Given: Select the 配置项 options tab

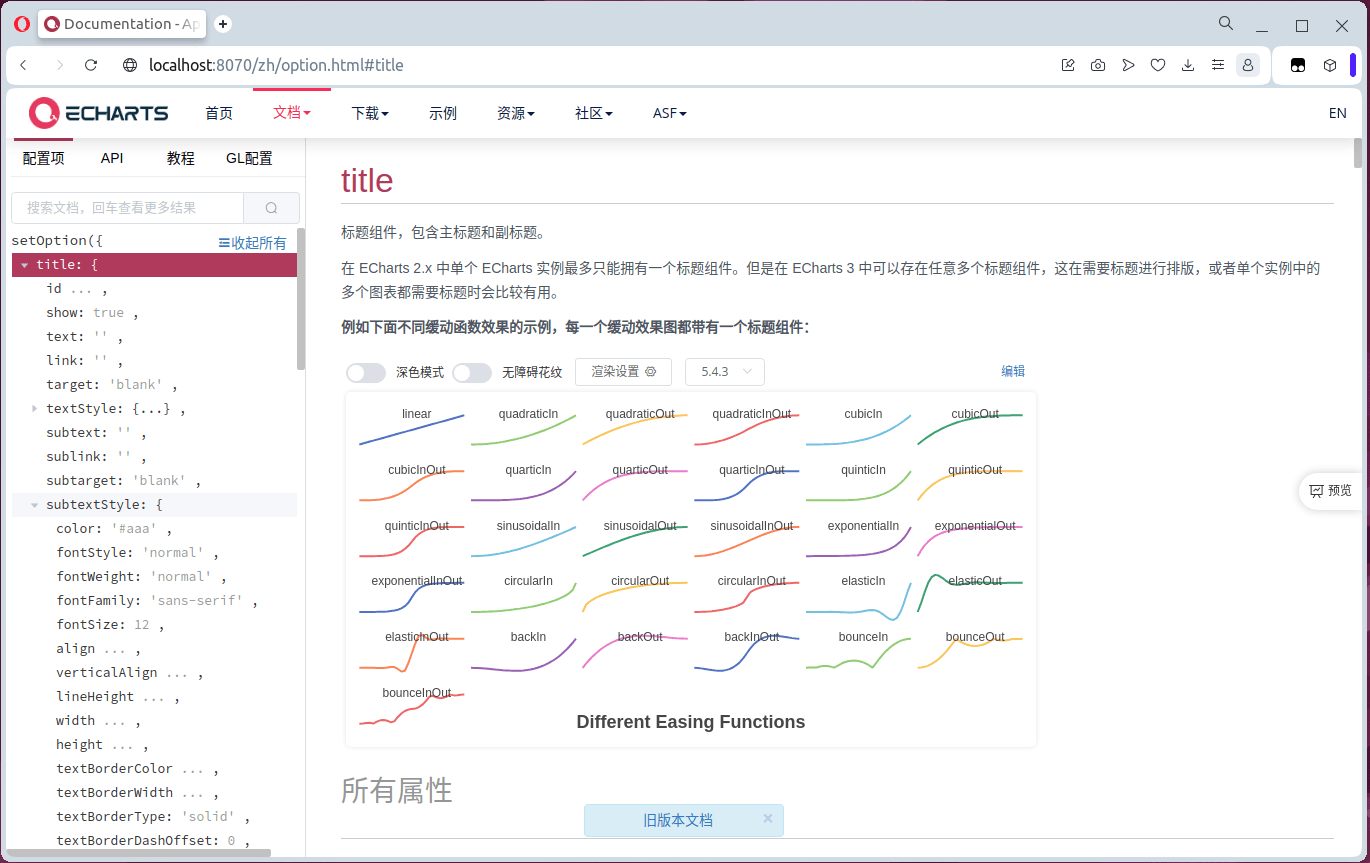Looking at the screenshot, I should pos(43,158).
